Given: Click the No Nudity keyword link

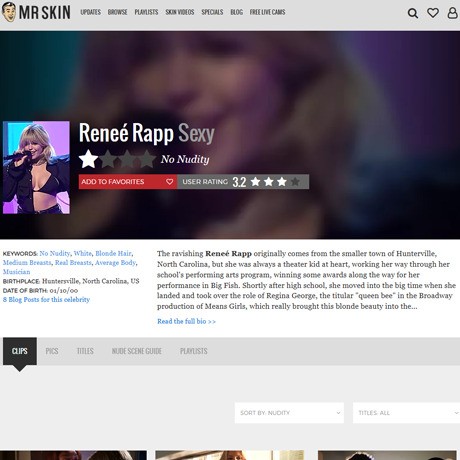Looking at the screenshot, I should click(55, 253).
